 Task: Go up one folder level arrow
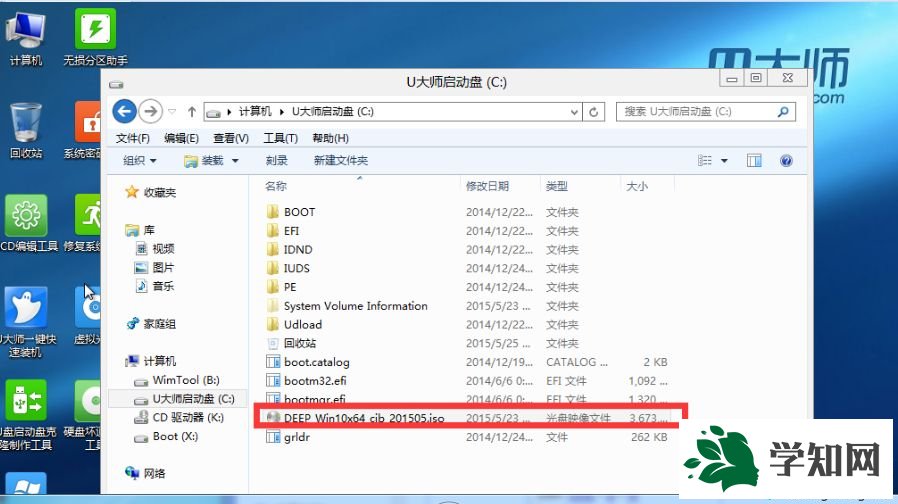click(192, 112)
